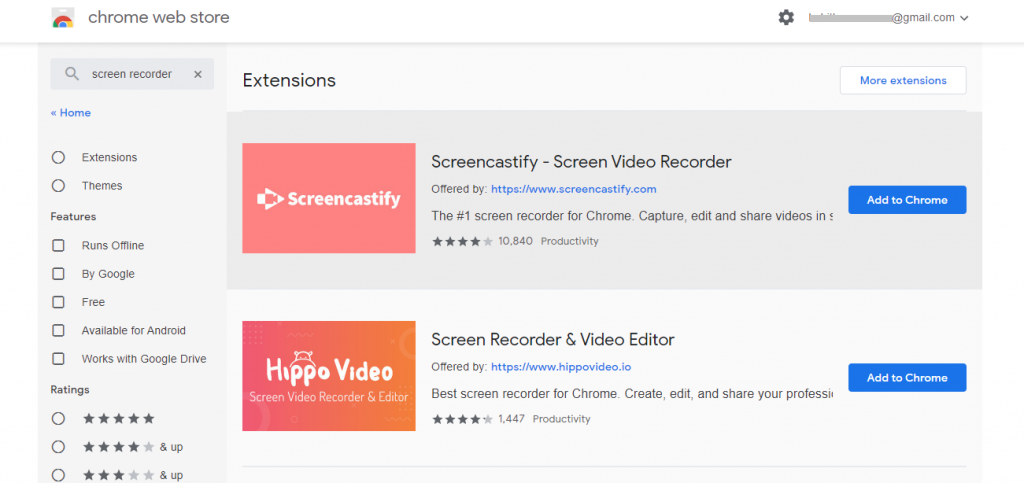Add Screencastify to Chrome
This screenshot has height=483, width=1024.
coord(907,200)
